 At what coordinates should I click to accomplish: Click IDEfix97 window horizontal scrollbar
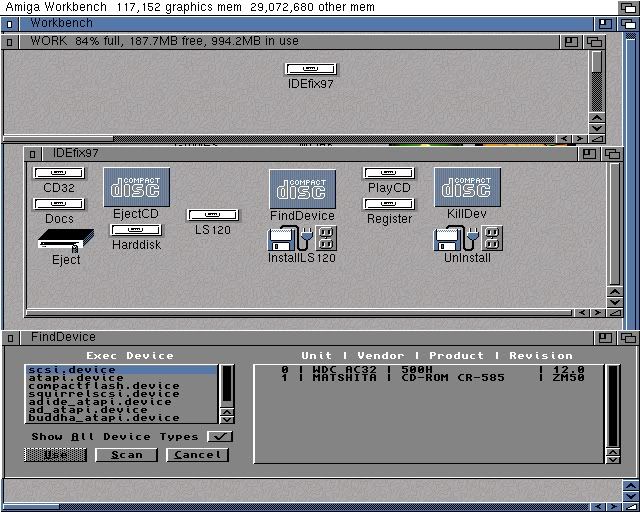coord(299,313)
